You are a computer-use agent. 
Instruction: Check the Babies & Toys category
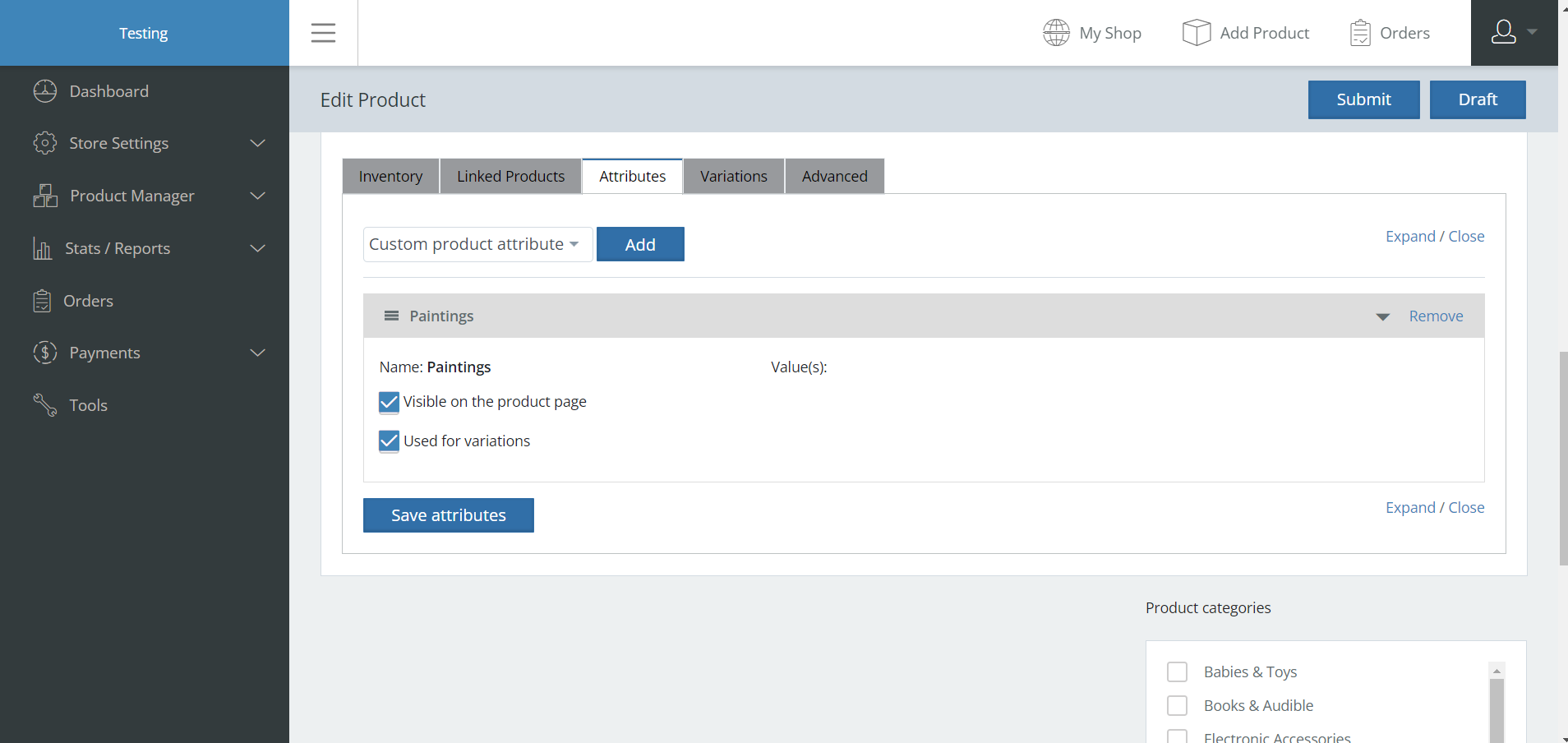[x=1177, y=672]
